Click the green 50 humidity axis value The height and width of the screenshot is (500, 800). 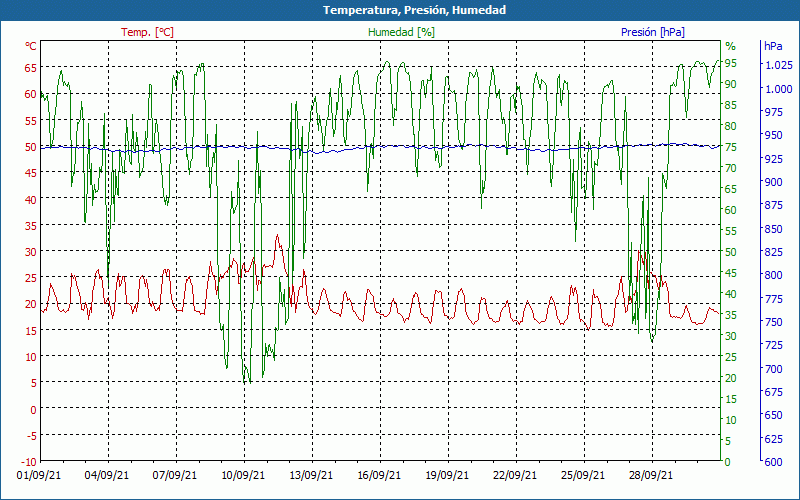tap(730, 252)
